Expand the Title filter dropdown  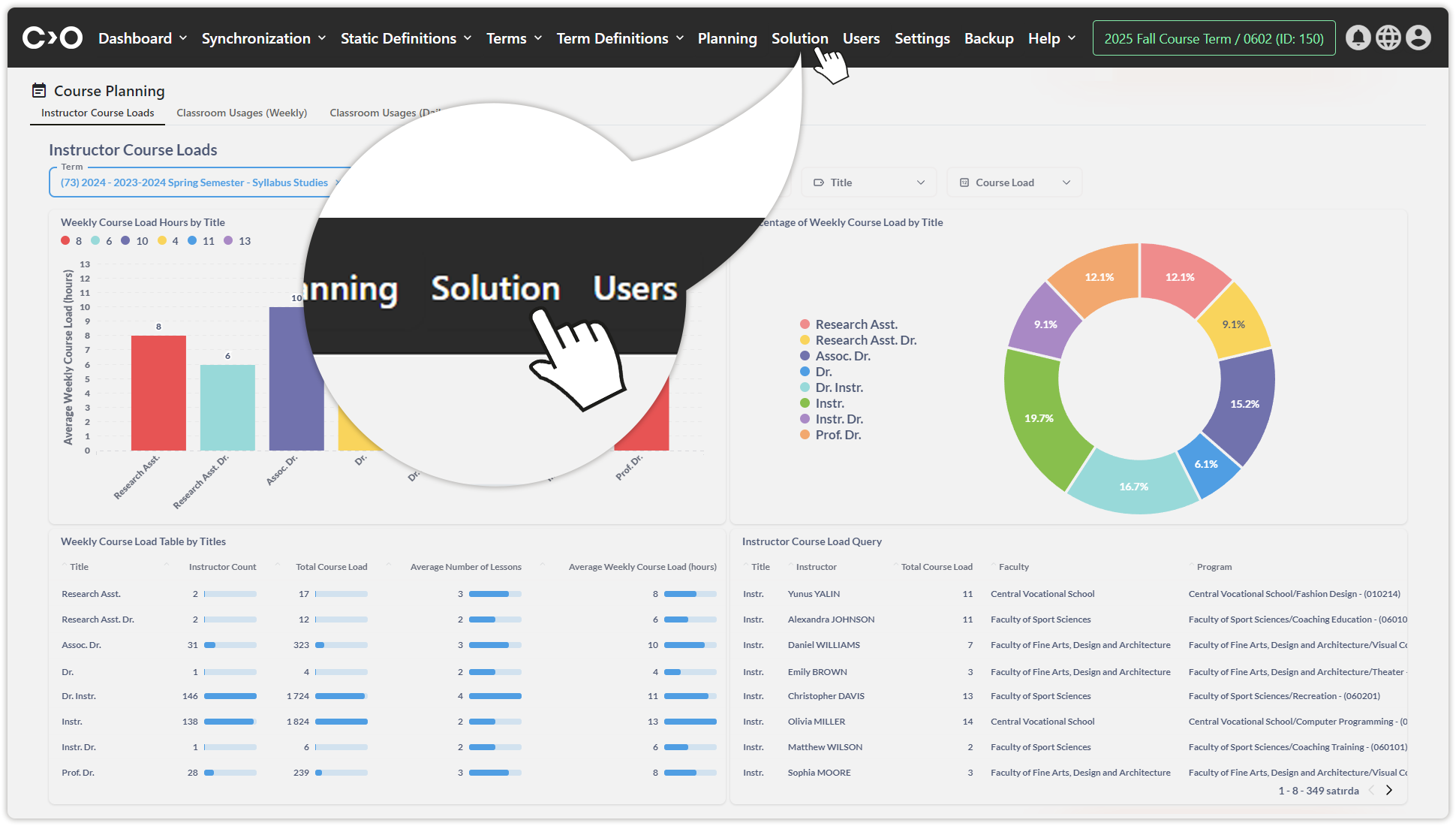point(870,182)
